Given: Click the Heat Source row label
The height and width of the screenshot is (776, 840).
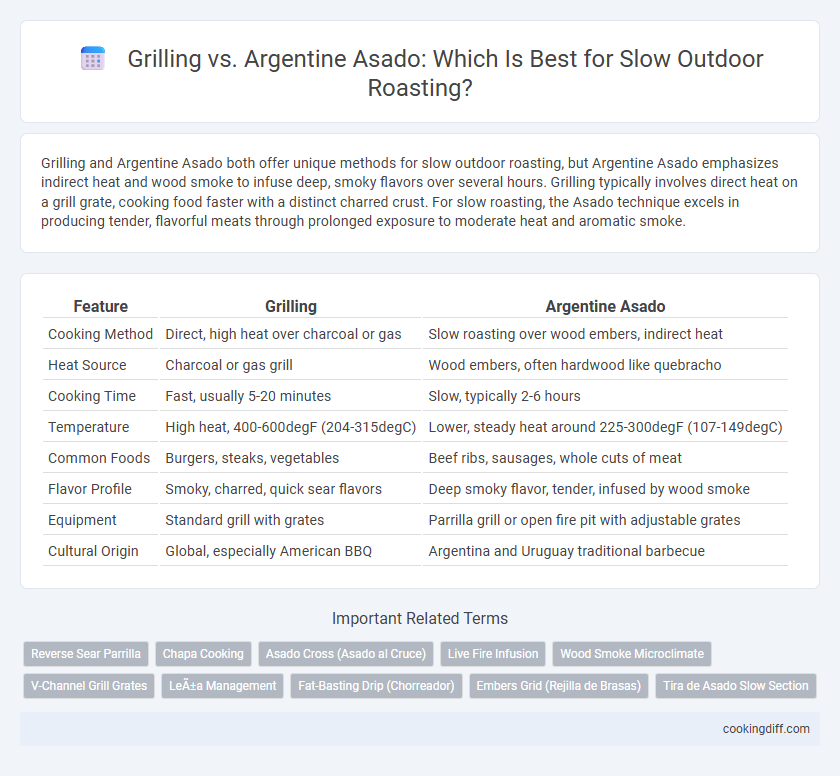Looking at the screenshot, I should 87,365.
